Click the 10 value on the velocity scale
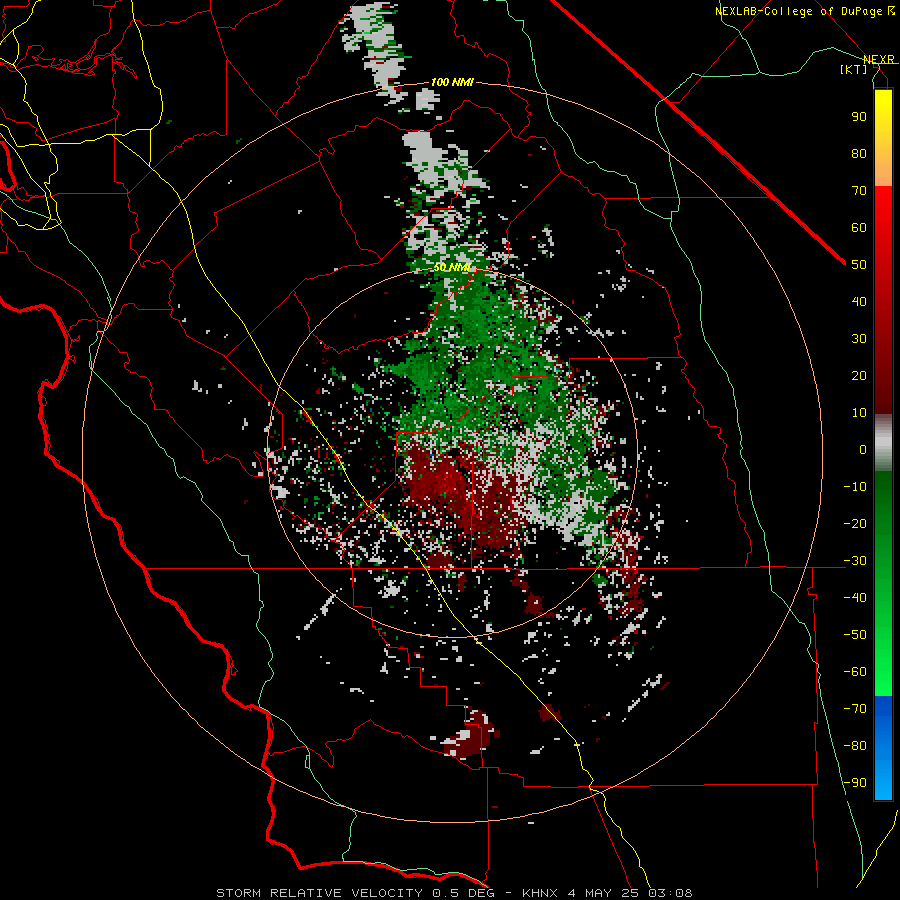This screenshot has width=900, height=900. (859, 413)
